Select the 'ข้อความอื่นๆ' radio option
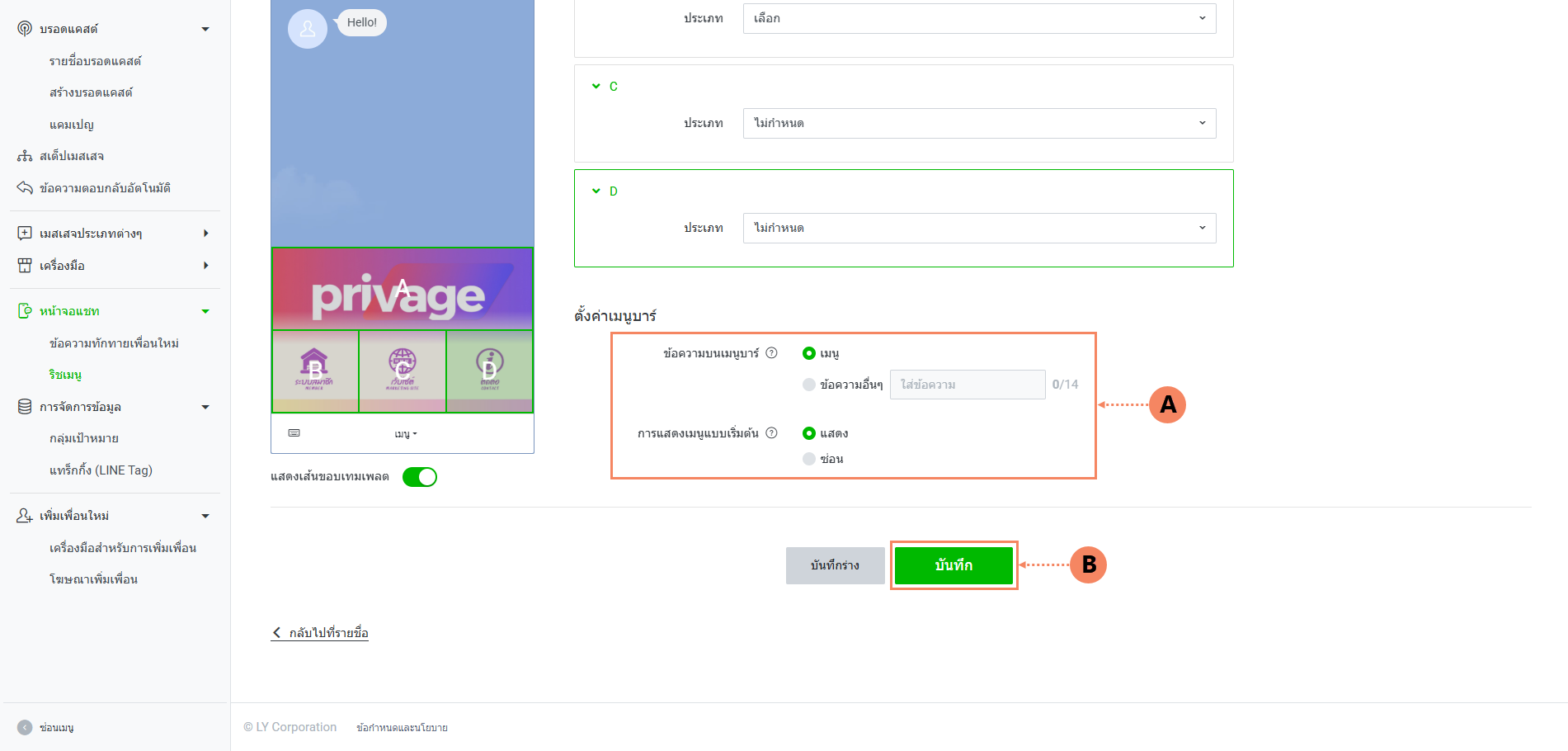 pos(809,385)
